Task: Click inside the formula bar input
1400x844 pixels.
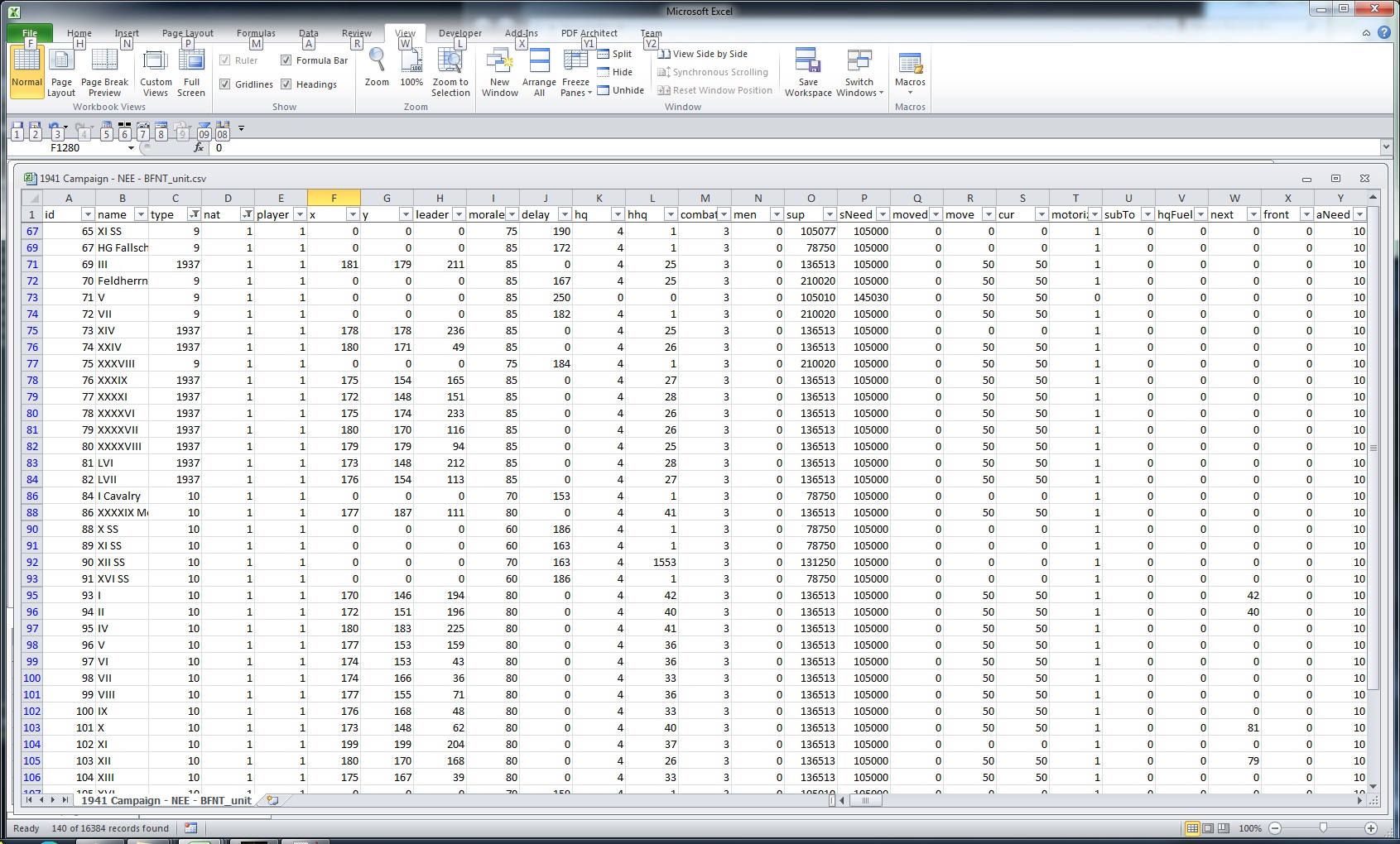Action: (x=795, y=147)
